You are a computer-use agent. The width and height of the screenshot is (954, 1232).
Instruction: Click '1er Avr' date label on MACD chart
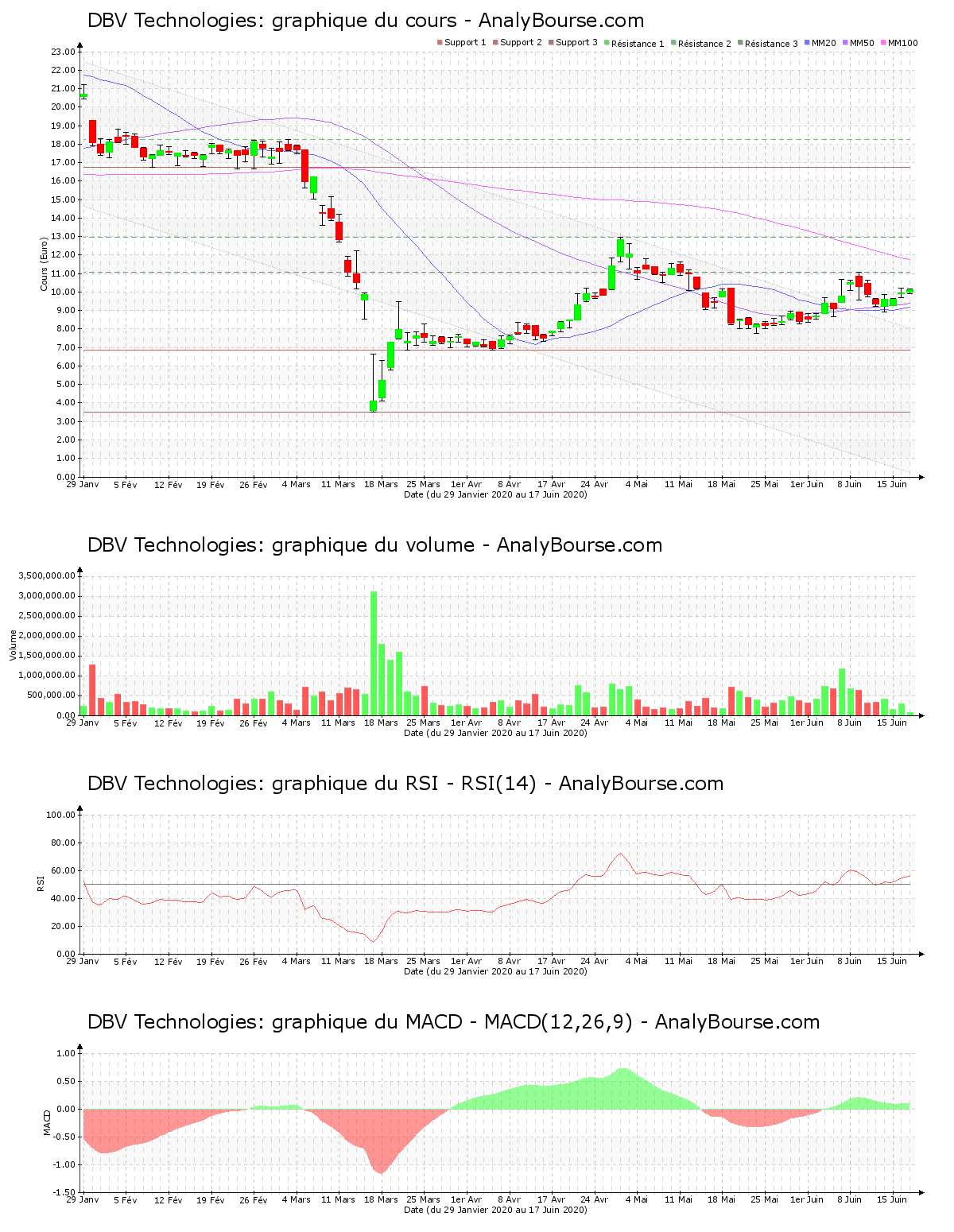[466, 1199]
